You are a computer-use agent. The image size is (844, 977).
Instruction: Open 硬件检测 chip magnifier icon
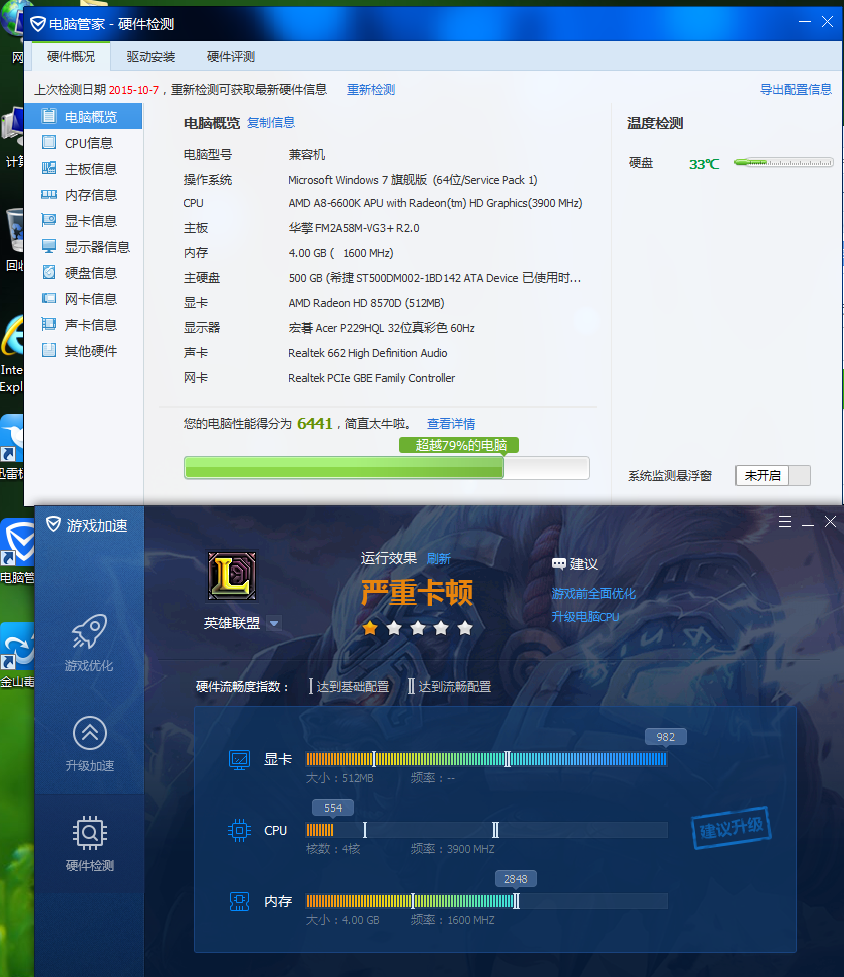coord(90,833)
